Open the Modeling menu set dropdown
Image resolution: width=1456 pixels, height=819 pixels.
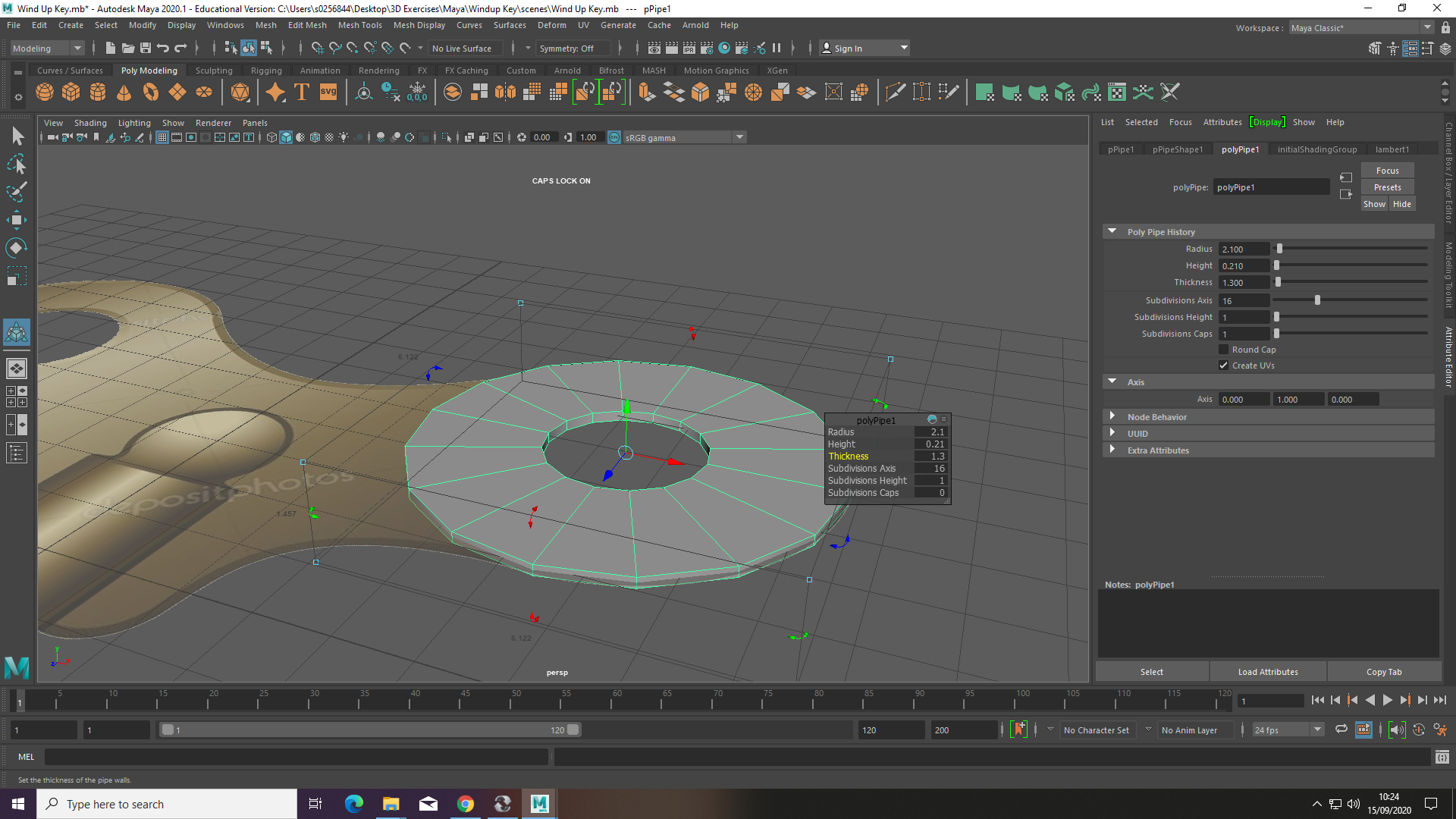click(47, 48)
